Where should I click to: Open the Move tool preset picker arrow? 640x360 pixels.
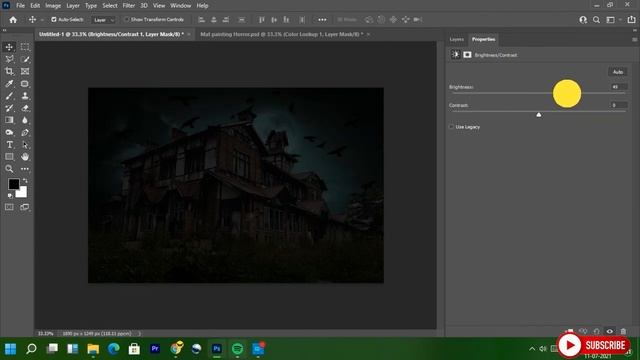pyautogui.click(x=42, y=20)
